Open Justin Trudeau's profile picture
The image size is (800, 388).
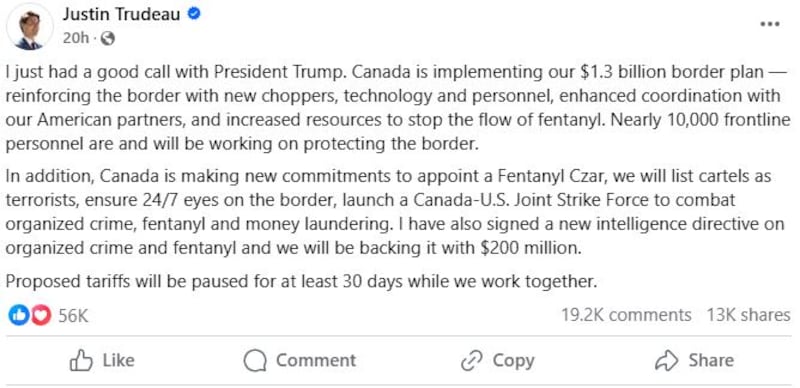click(29, 27)
